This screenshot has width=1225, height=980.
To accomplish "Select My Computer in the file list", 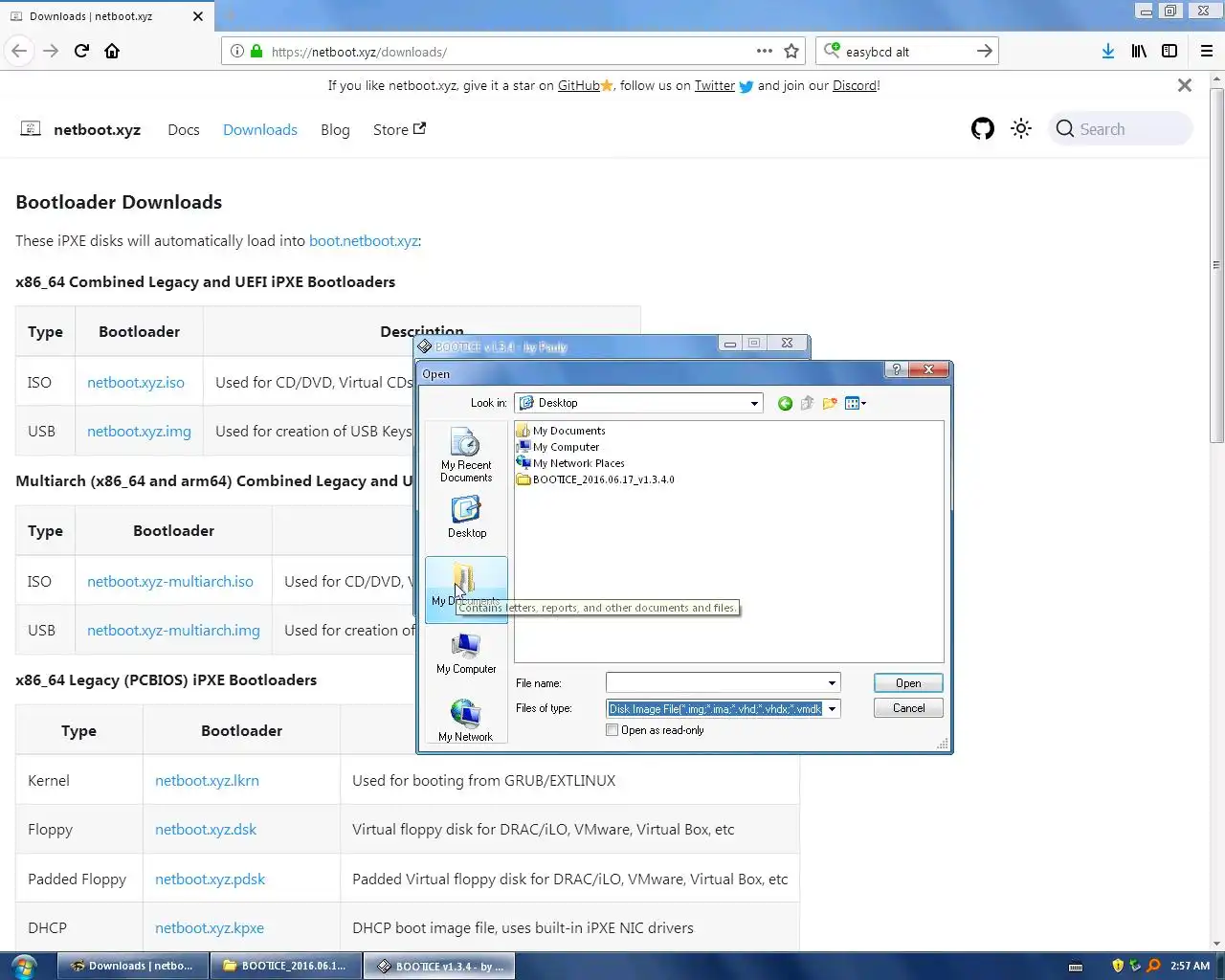I will 558,447.
